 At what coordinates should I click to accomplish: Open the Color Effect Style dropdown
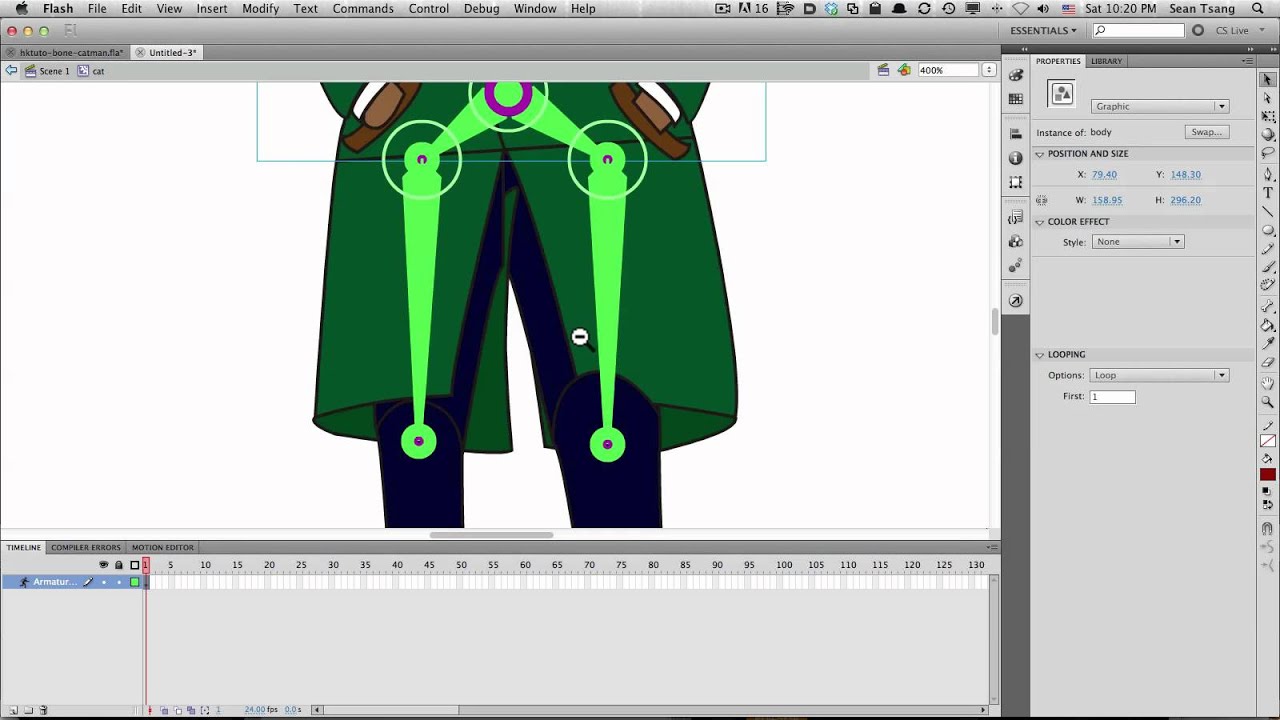[1137, 242]
